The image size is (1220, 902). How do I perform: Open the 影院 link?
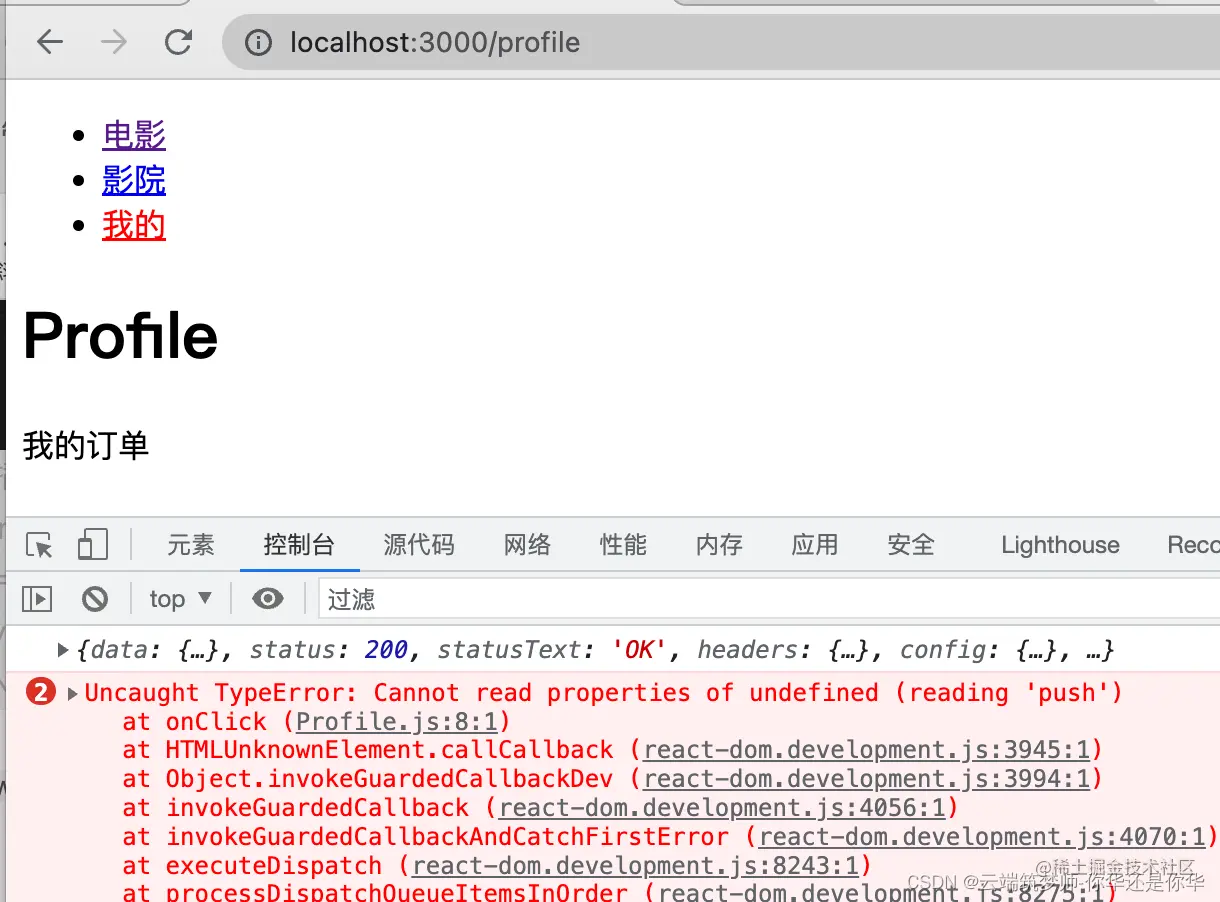pos(134,180)
